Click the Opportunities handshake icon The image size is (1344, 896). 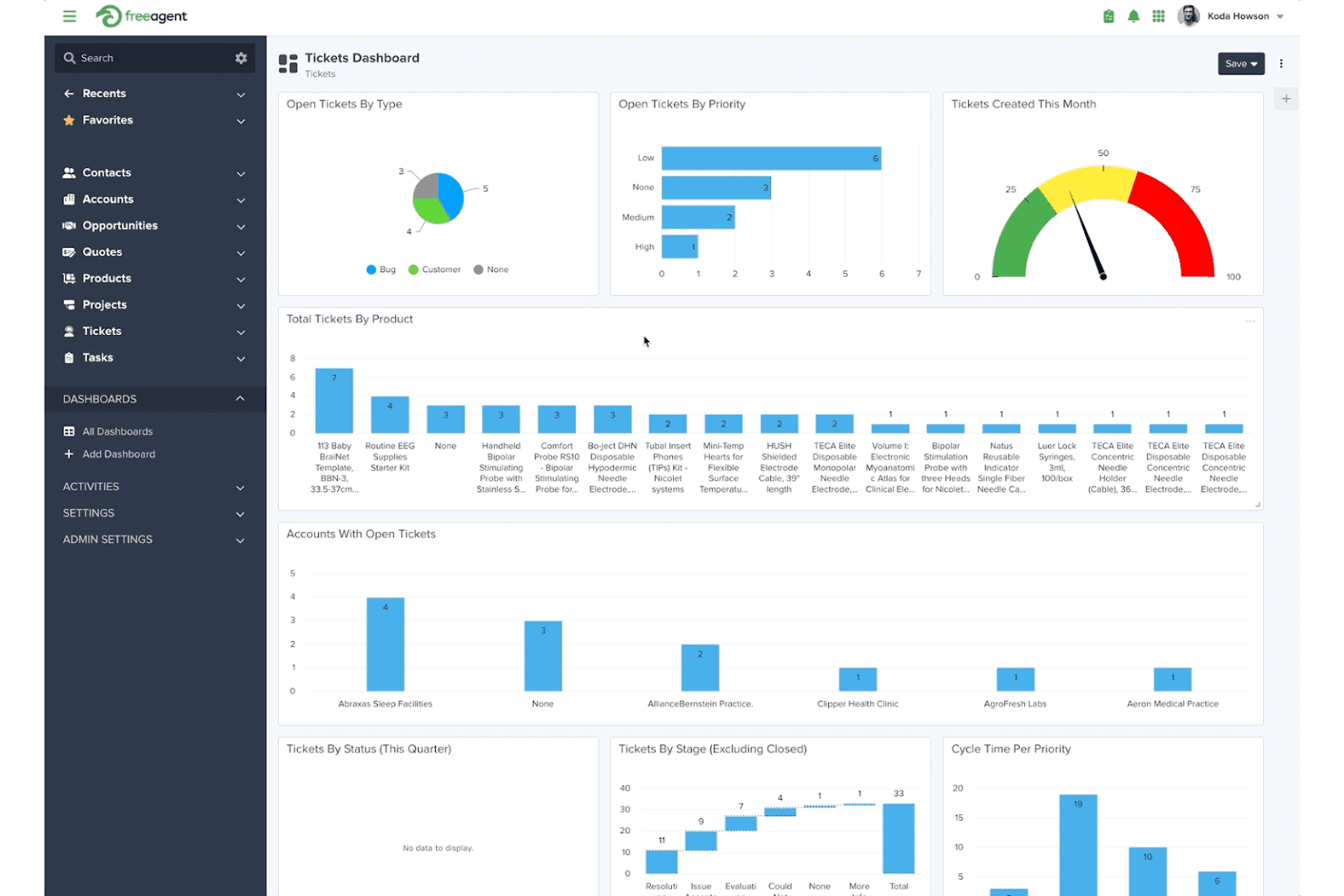[69, 225]
